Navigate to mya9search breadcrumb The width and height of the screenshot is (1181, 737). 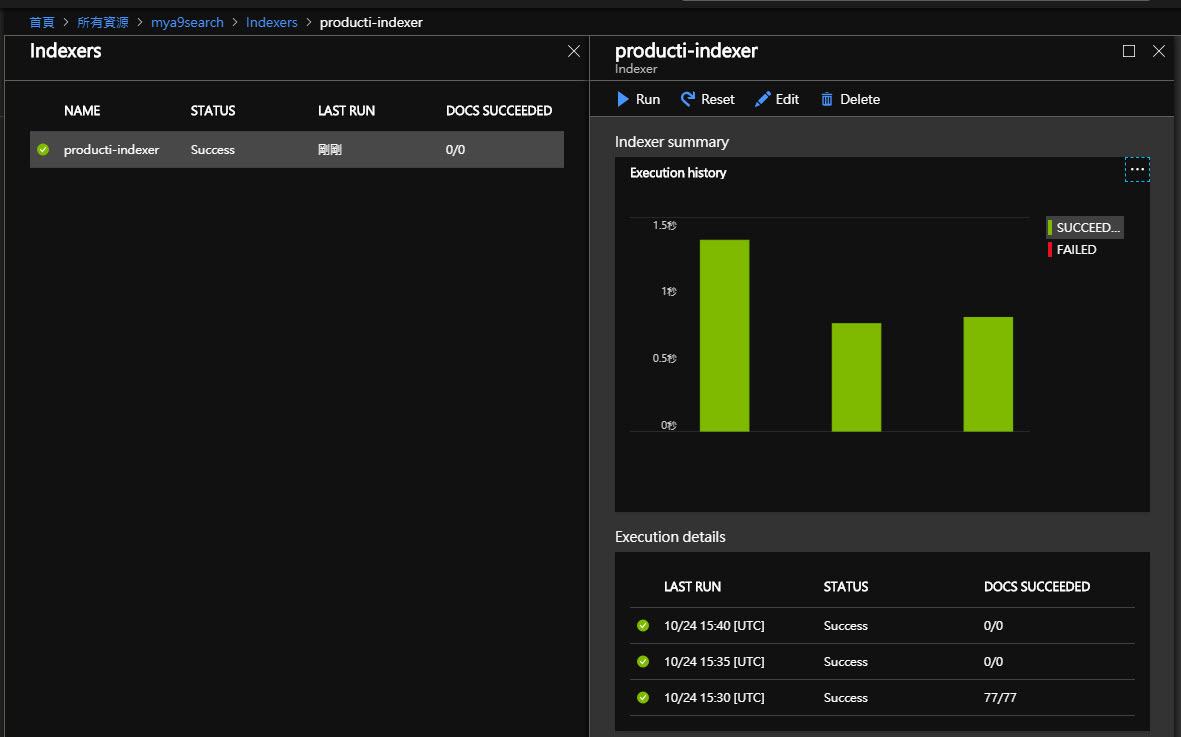pos(187,23)
